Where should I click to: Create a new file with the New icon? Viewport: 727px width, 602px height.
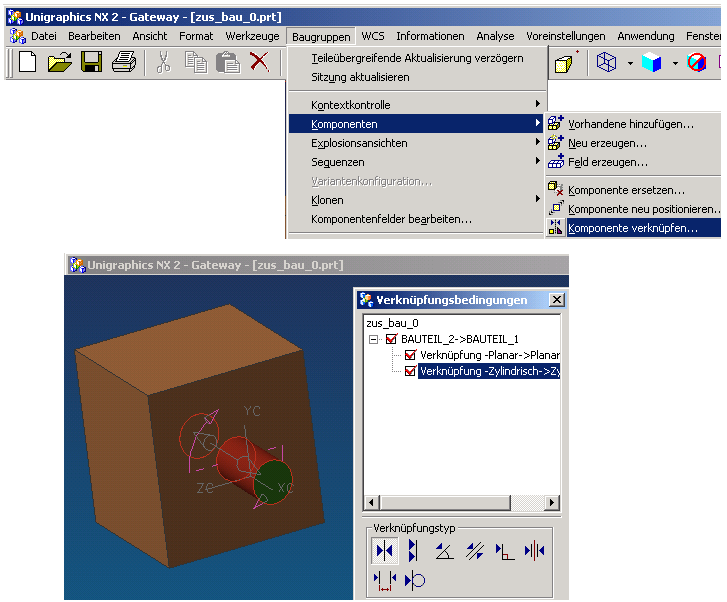click(x=27, y=62)
